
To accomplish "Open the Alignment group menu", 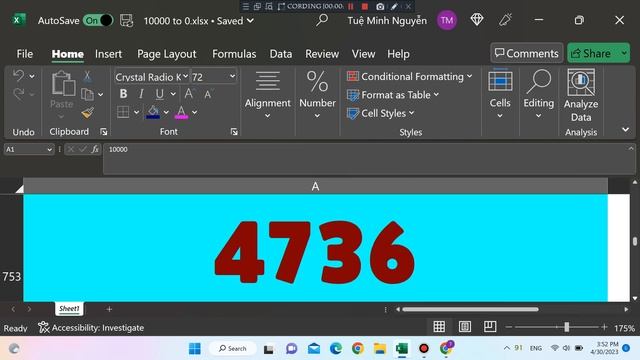I will click(x=268, y=95).
